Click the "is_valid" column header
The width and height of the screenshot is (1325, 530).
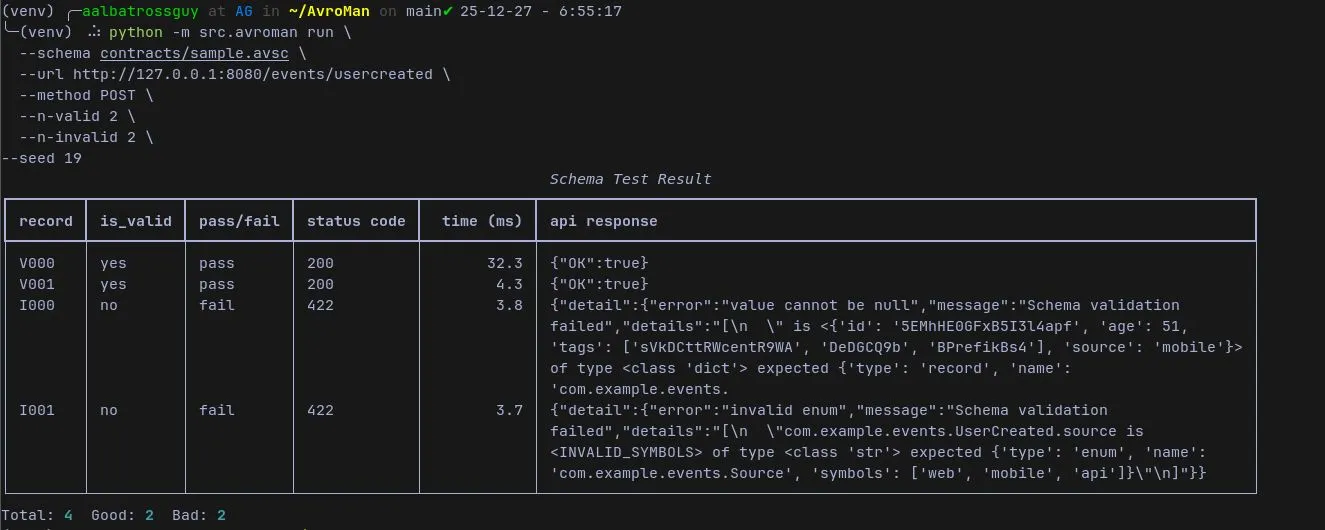tap(136, 221)
